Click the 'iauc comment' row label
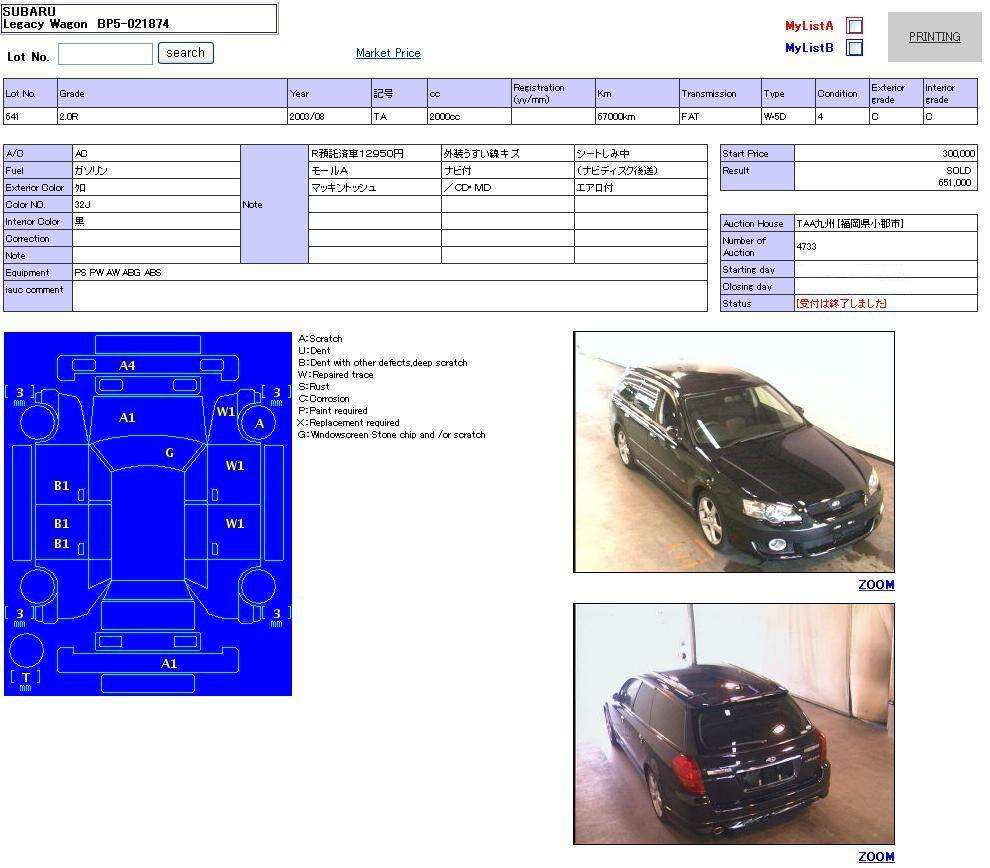Viewport: 990px width, 868px height. coord(38,296)
